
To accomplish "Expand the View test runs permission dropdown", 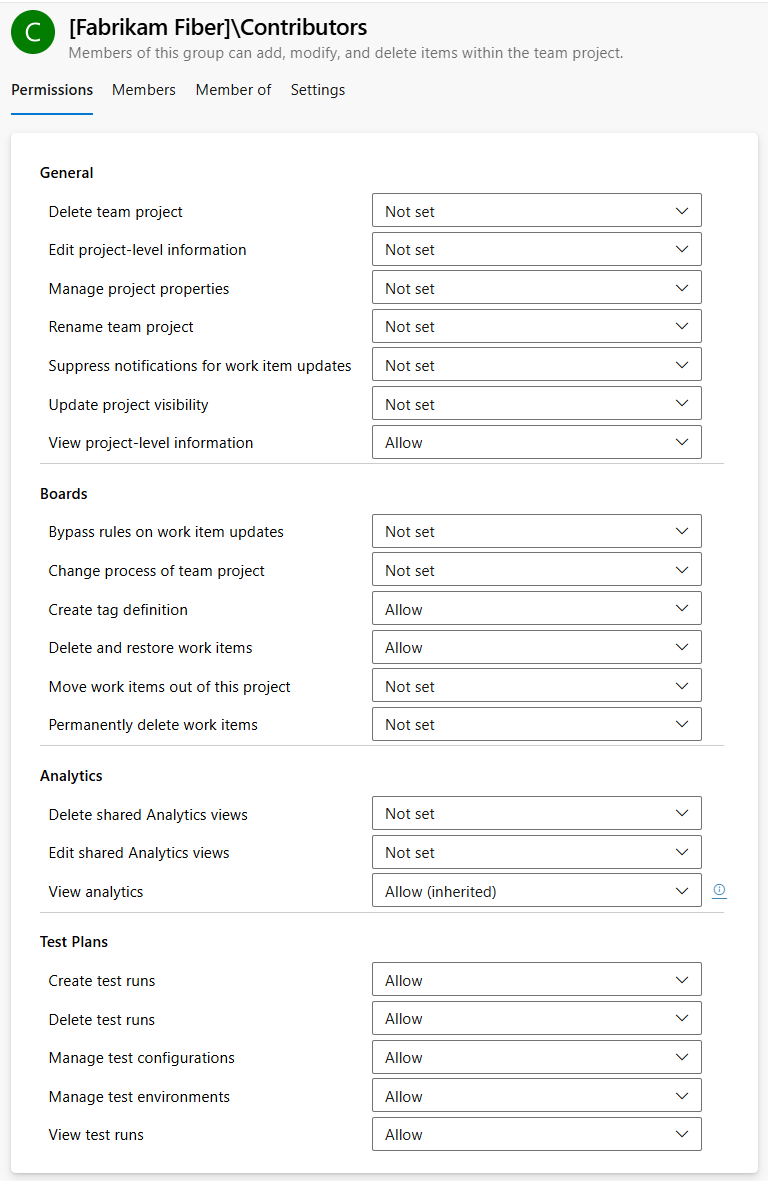I will [536, 1134].
